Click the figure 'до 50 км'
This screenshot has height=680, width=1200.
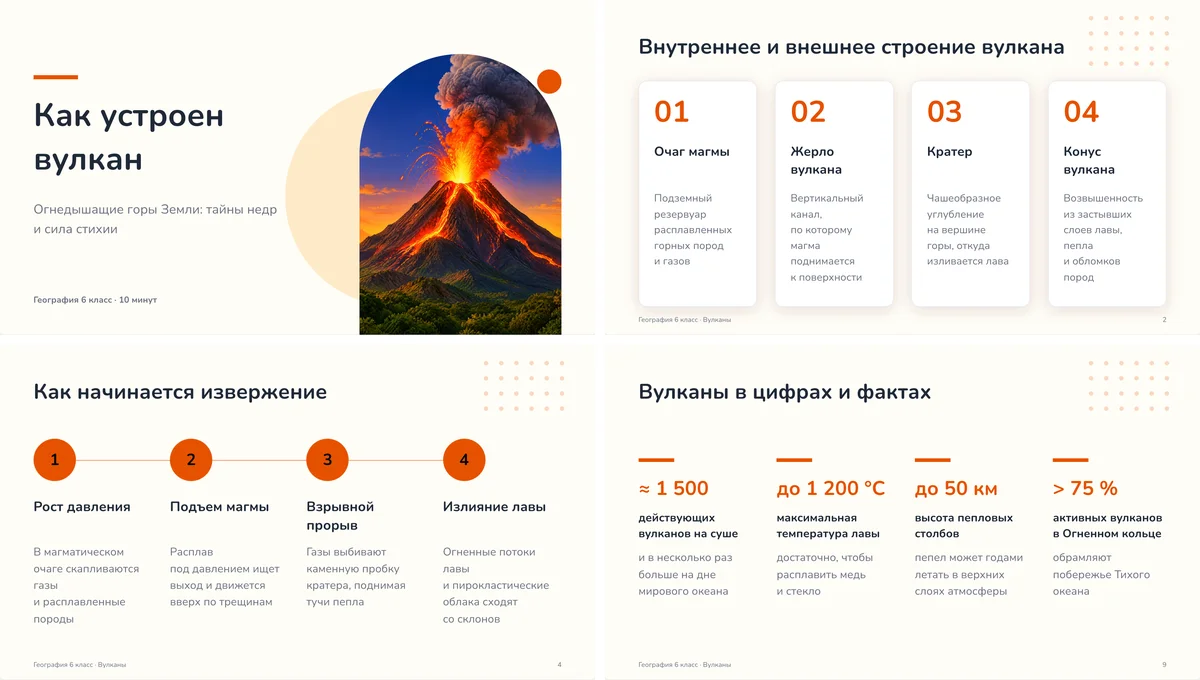[x=956, y=489]
